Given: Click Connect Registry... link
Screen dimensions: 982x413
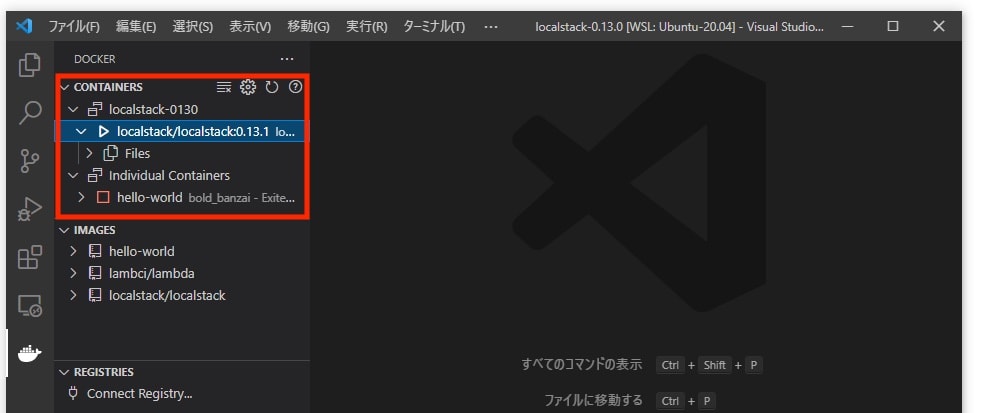Looking at the screenshot, I should point(139,394).
